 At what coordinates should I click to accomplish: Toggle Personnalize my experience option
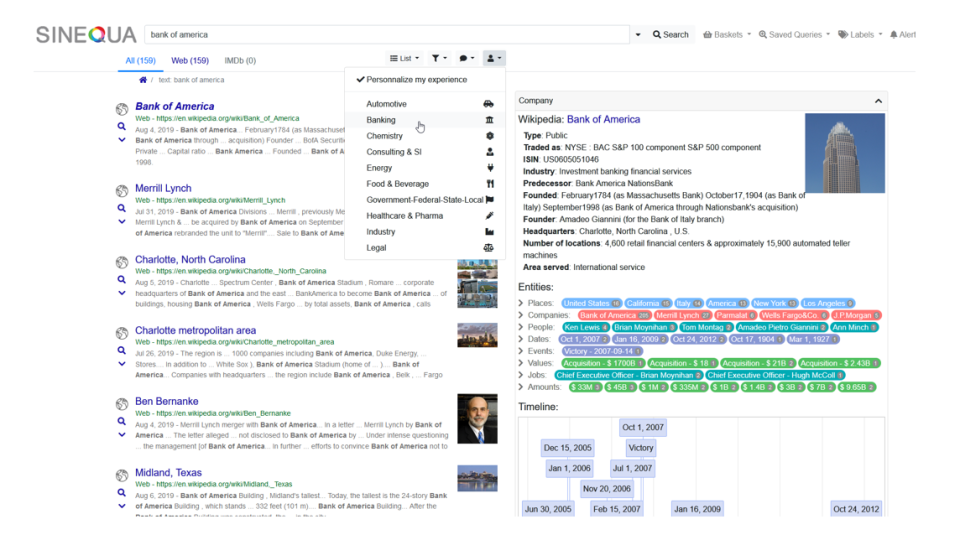[425, 80]
